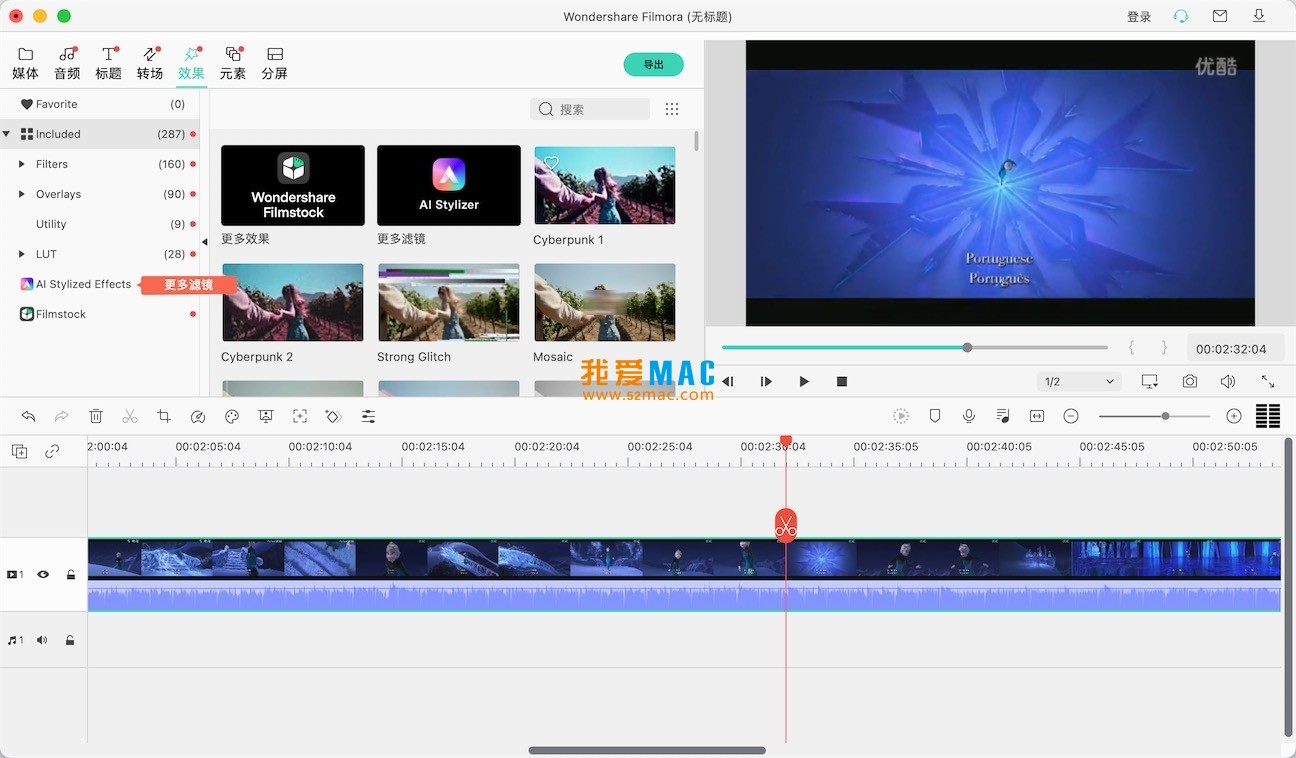Click 登录 to sign in

[1139, 17]
